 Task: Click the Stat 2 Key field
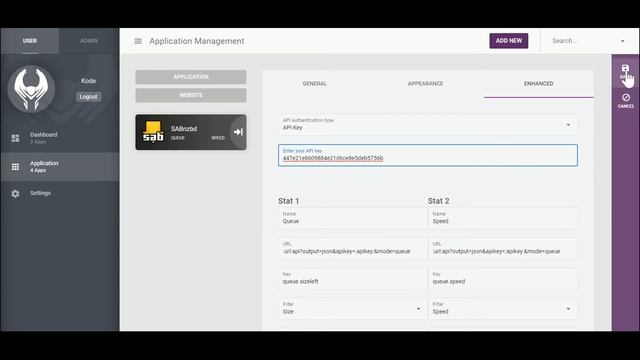coord(503,278)
